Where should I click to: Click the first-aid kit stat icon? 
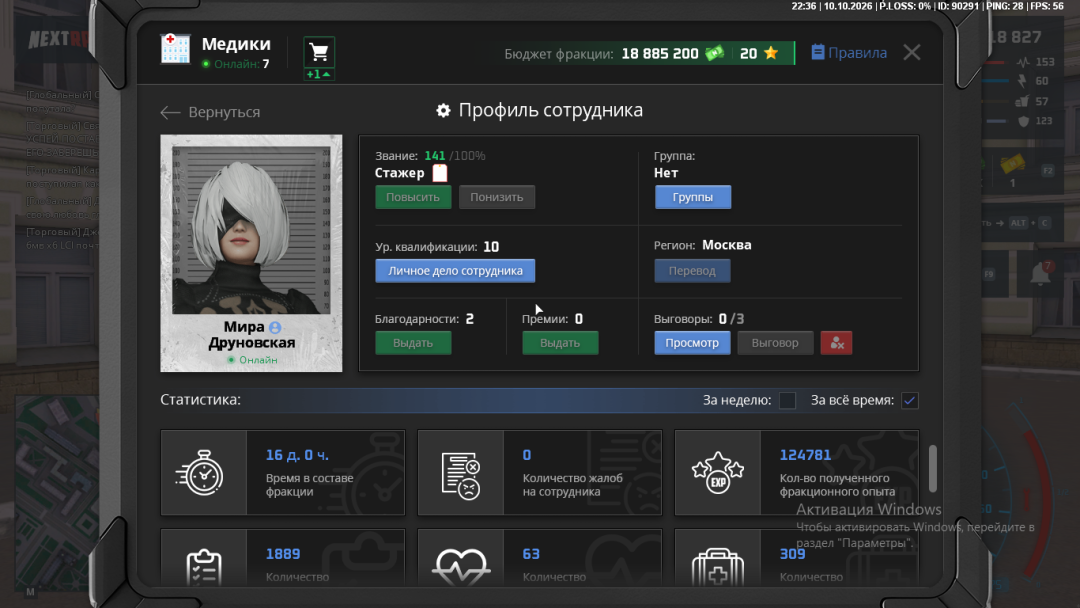[718, 567]
